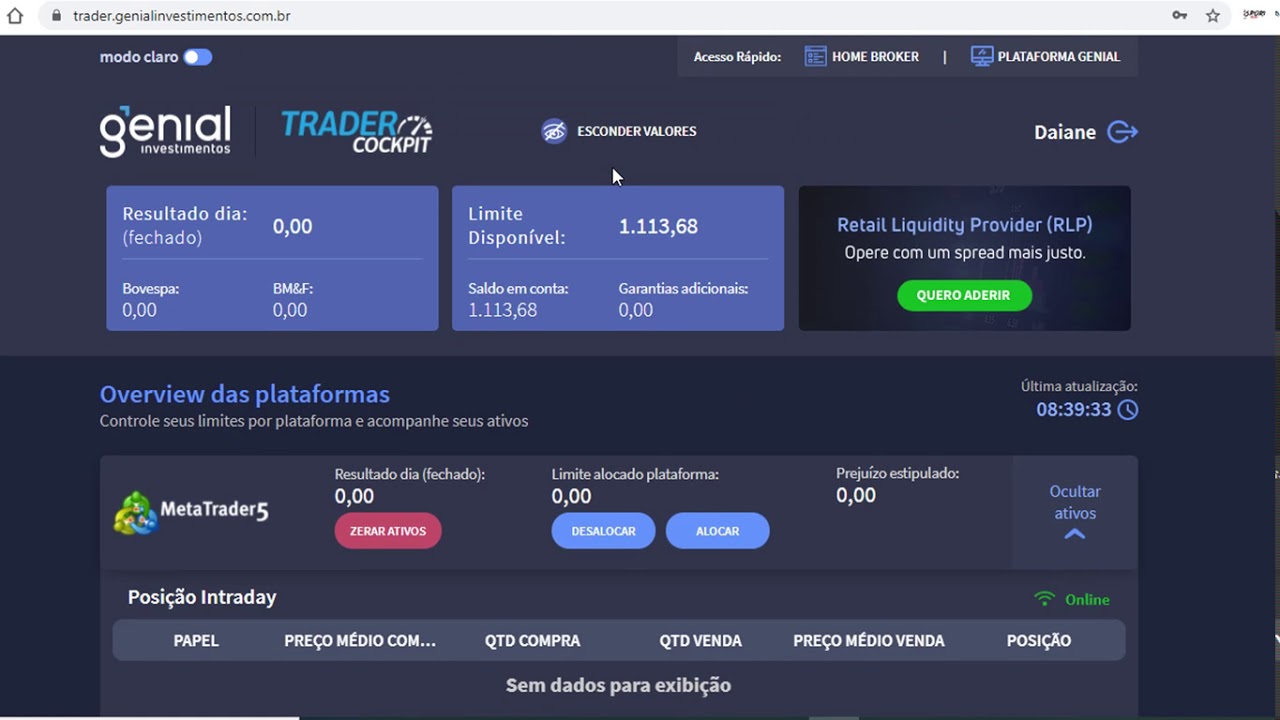Image resolution: width=1280 pixels, height=720 pixels.
Task: Click the QTD COMPRA column header
Action: tap(532, 641)
